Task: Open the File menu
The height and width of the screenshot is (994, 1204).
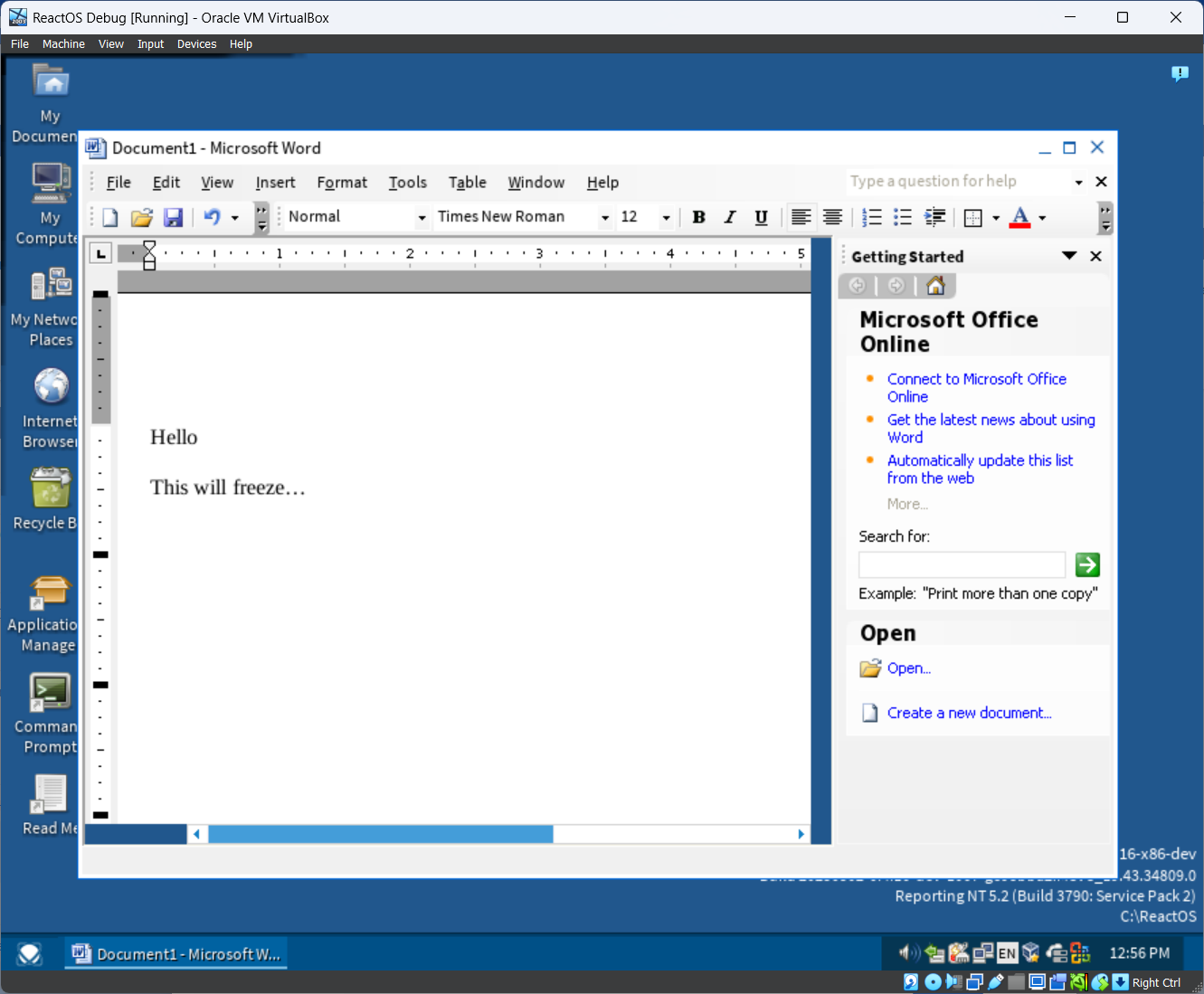Action: click(119, 182)
